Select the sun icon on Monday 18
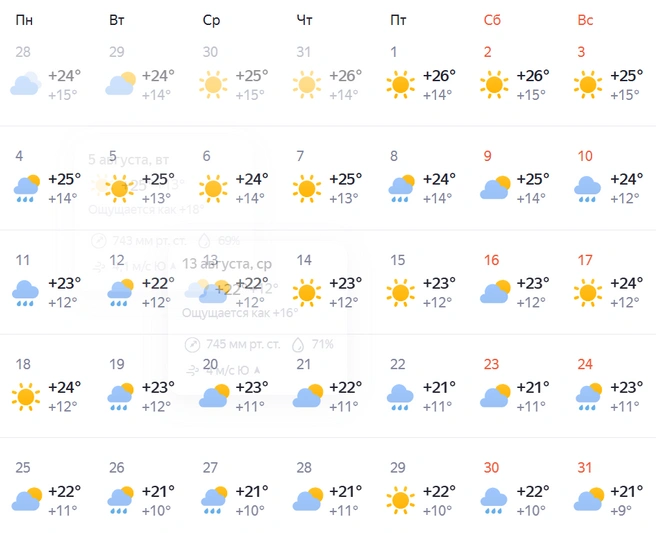This screenshot has height=533, width=656. point(26,397)
